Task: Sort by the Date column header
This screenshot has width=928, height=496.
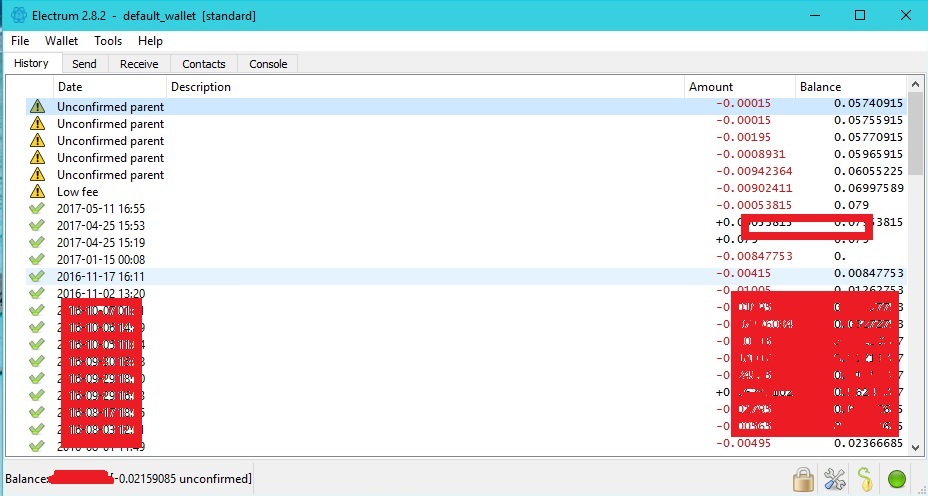Action: tap(109, 87)
